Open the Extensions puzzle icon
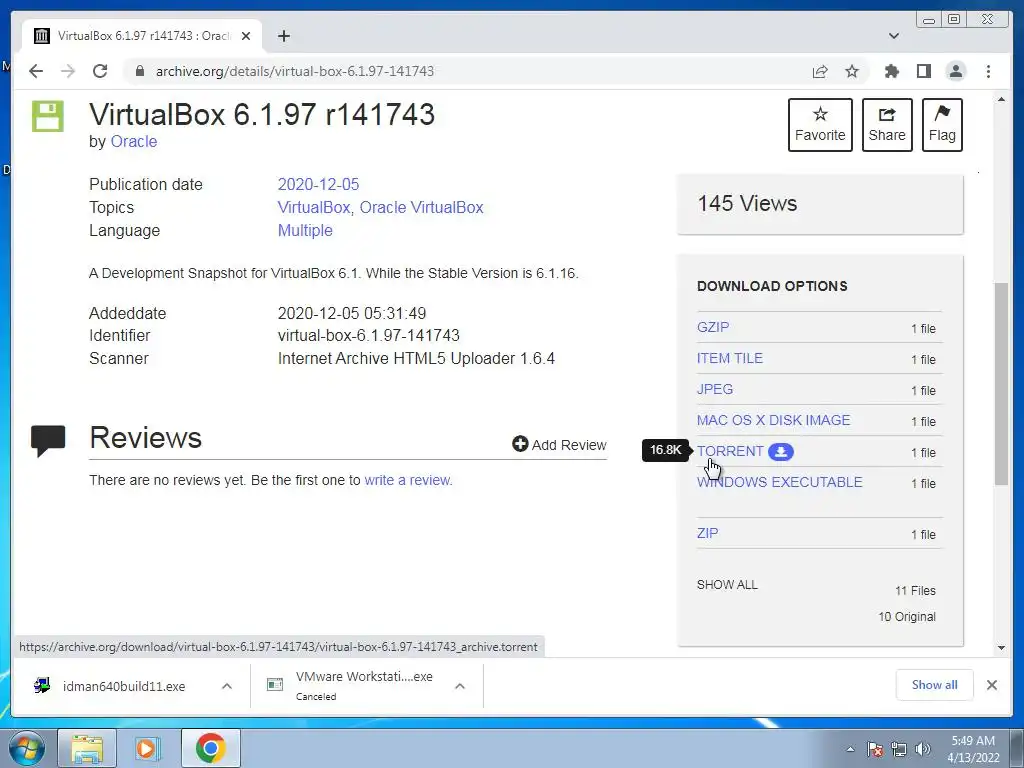The width and height of the screenshot is (1024, 768). pos(891,71)
